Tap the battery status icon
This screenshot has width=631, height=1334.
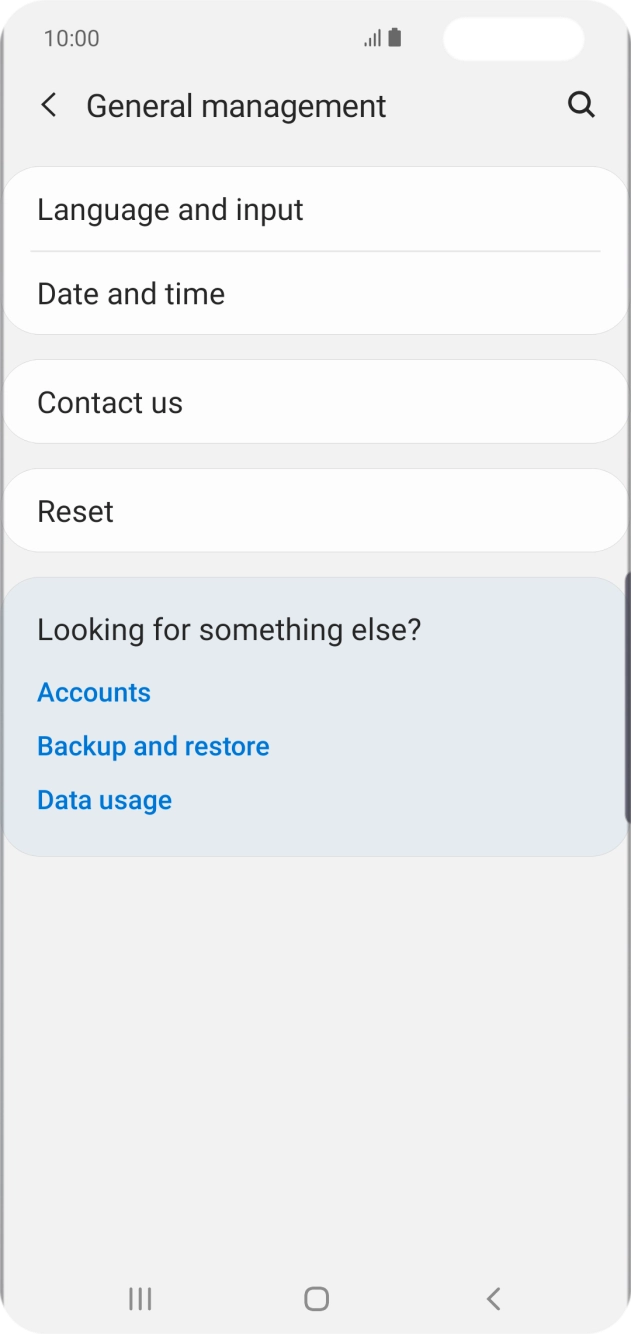click(x=395, y=38)
